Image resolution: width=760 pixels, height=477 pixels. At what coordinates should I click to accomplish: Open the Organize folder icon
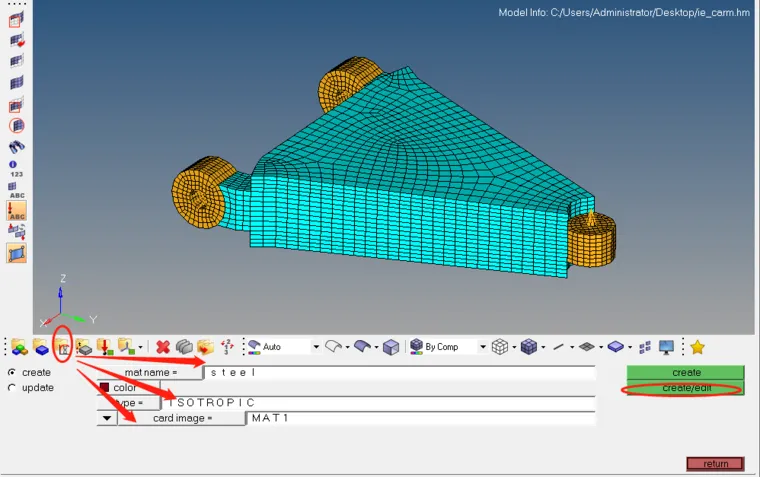pos(206,347)
